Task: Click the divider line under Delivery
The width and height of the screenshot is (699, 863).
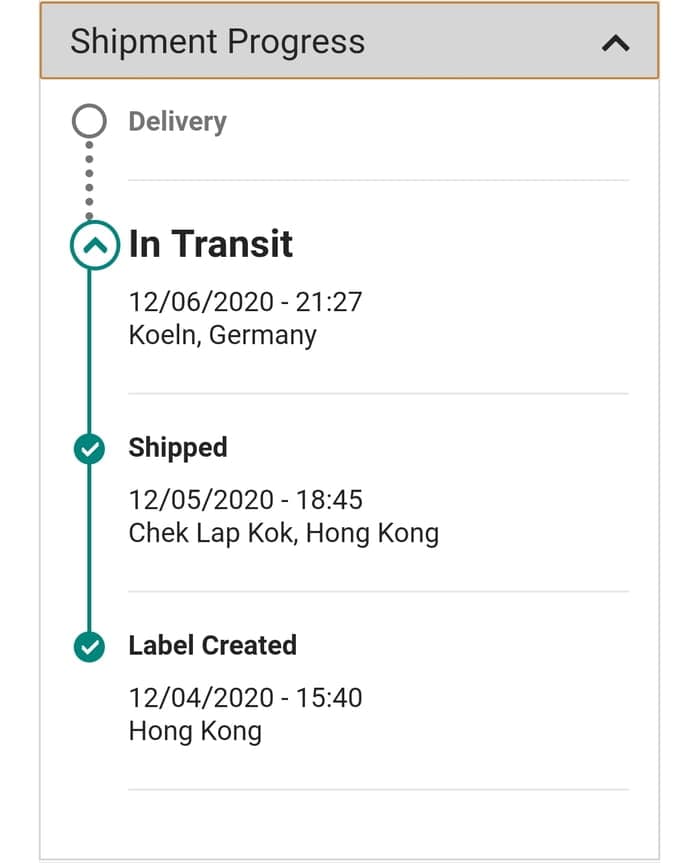Action: pyautogui.click(x=378, y=180)
